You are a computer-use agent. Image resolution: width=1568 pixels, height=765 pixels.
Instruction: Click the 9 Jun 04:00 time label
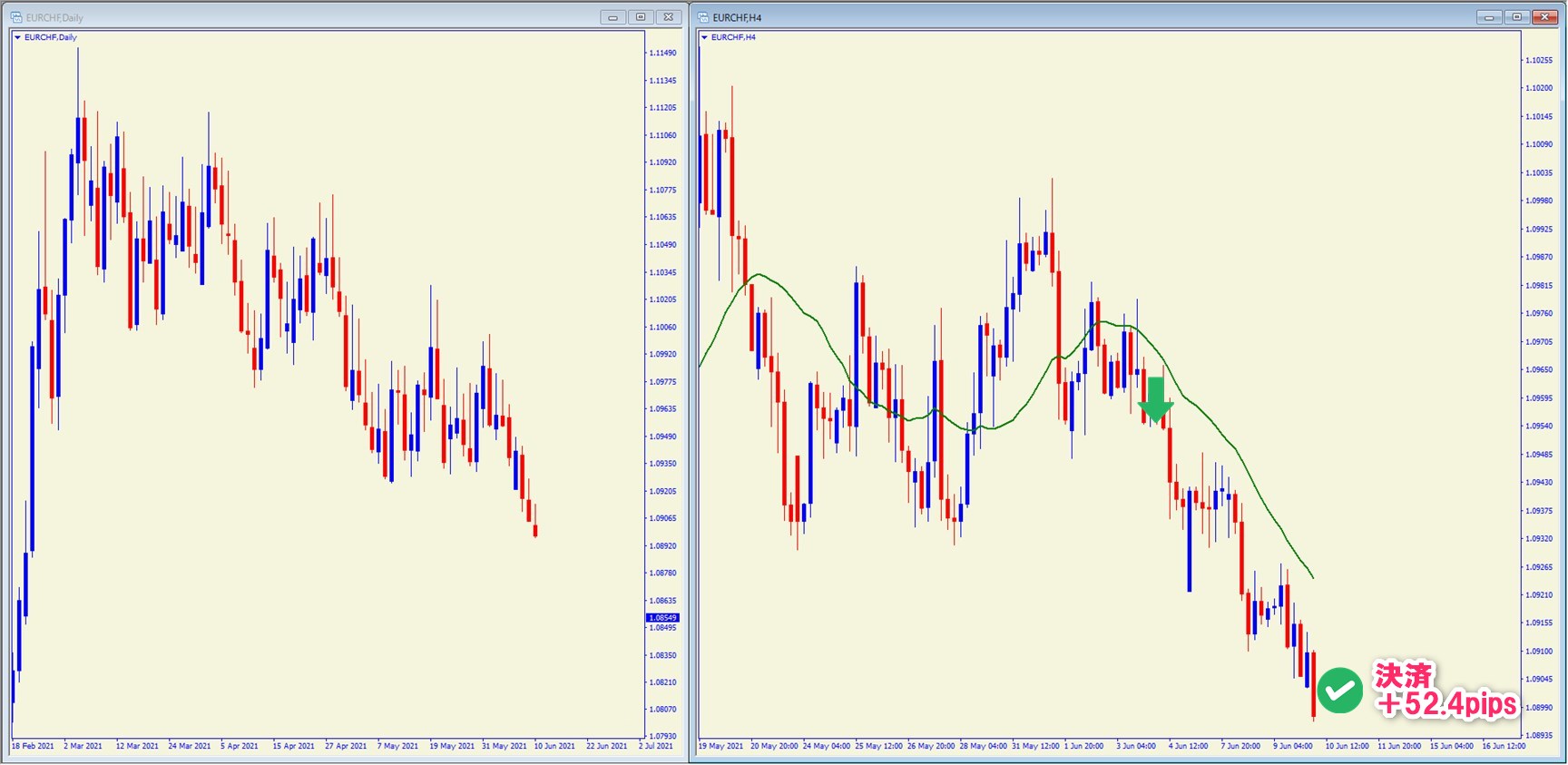[1292, 746]
